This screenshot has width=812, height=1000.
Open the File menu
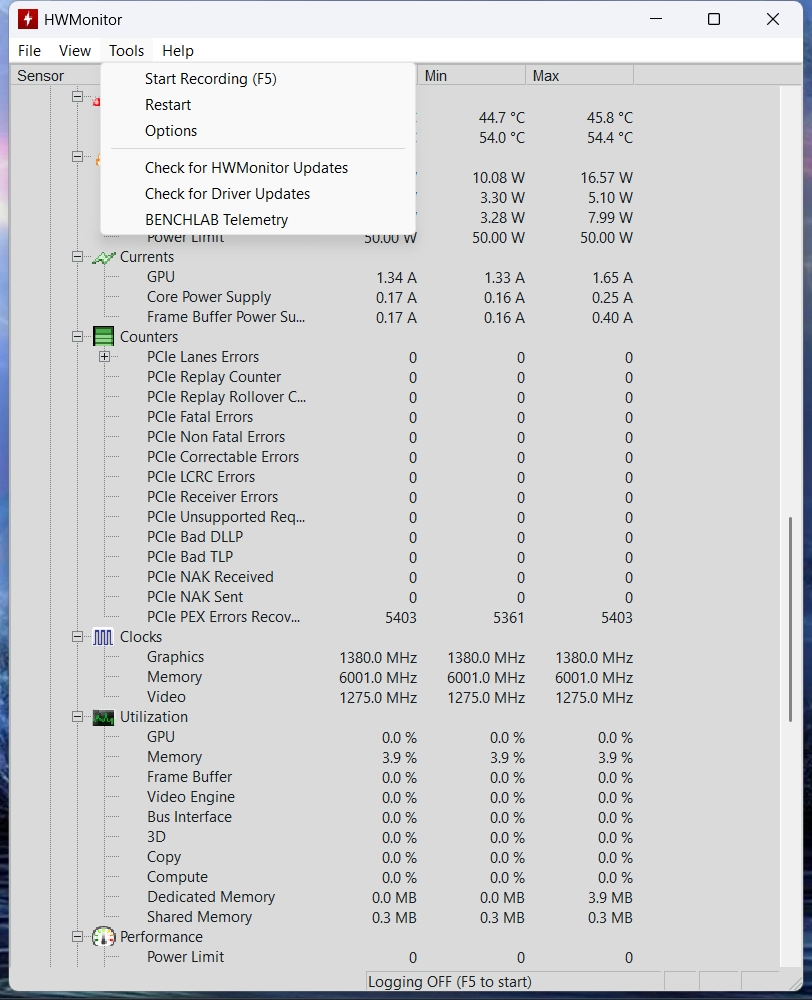pyautogui.click(x=29, y=50)
